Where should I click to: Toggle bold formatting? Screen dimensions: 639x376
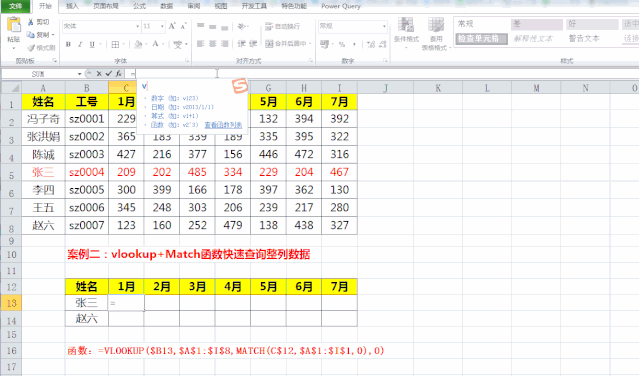[68, 44]
